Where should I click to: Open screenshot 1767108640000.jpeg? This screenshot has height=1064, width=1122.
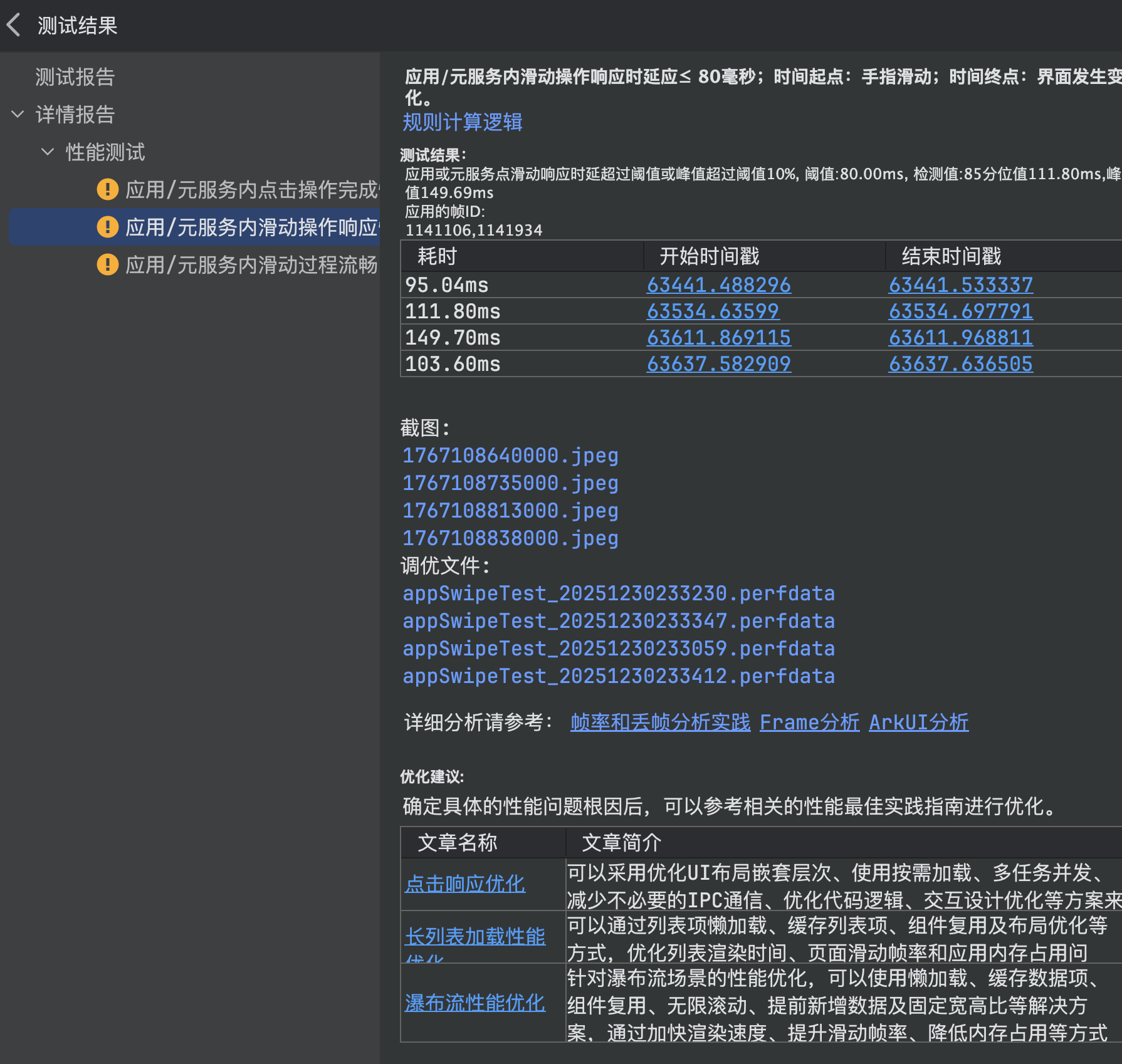[510, 456]
